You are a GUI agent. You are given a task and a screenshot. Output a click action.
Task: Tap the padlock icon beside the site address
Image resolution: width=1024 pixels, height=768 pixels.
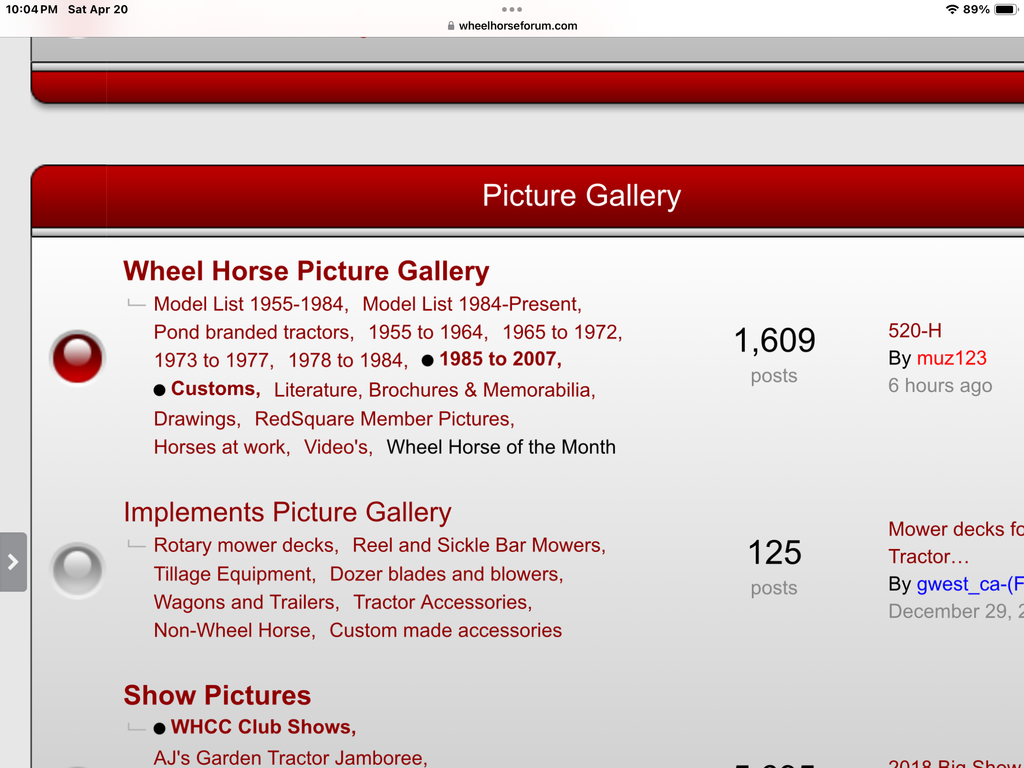[451, 26]
